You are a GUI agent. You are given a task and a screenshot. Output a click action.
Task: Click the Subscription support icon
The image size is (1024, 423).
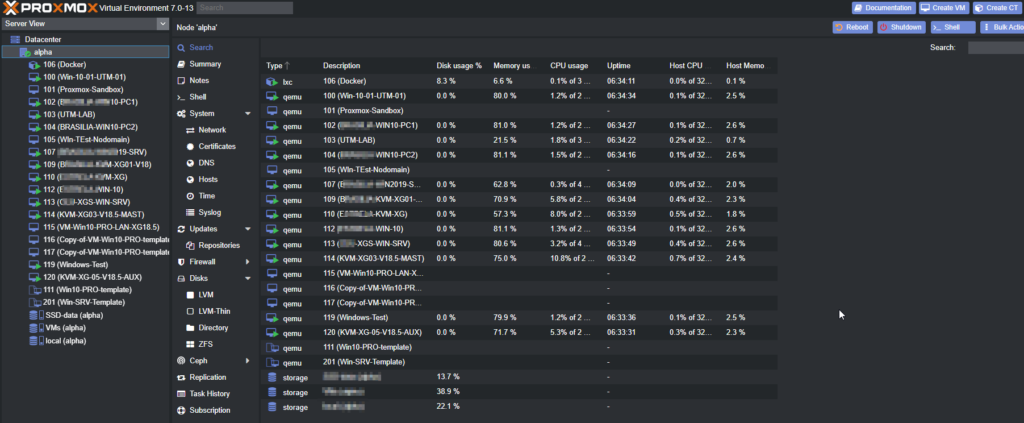[x=182, y=410]
